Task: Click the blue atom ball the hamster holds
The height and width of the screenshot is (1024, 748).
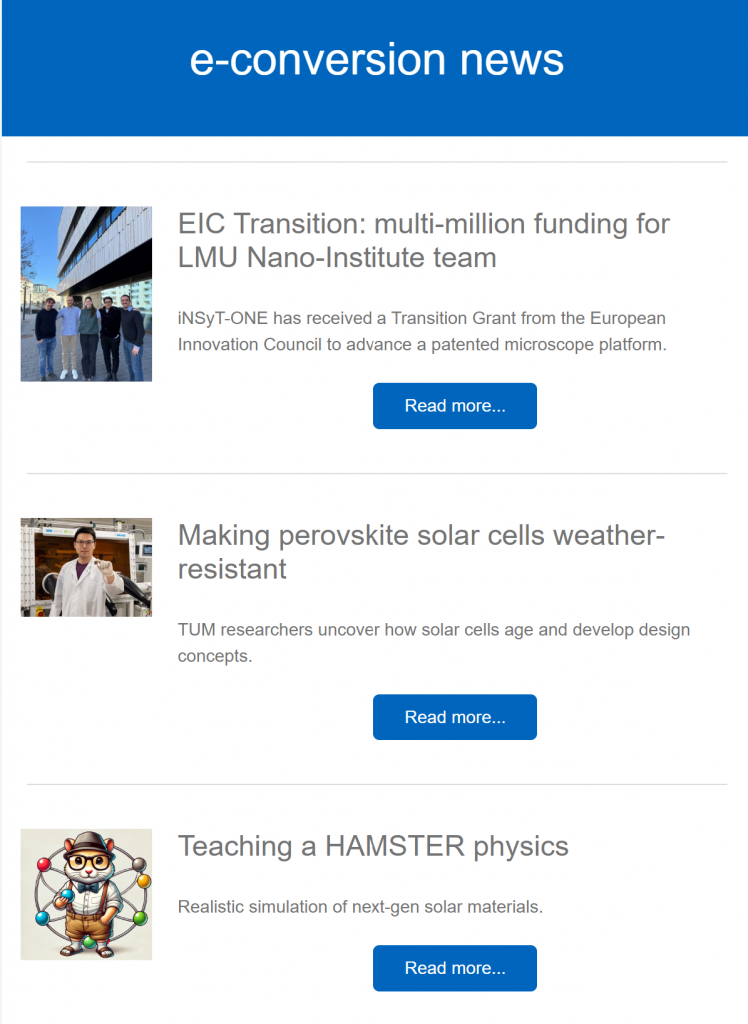Action: pos(67,894)
